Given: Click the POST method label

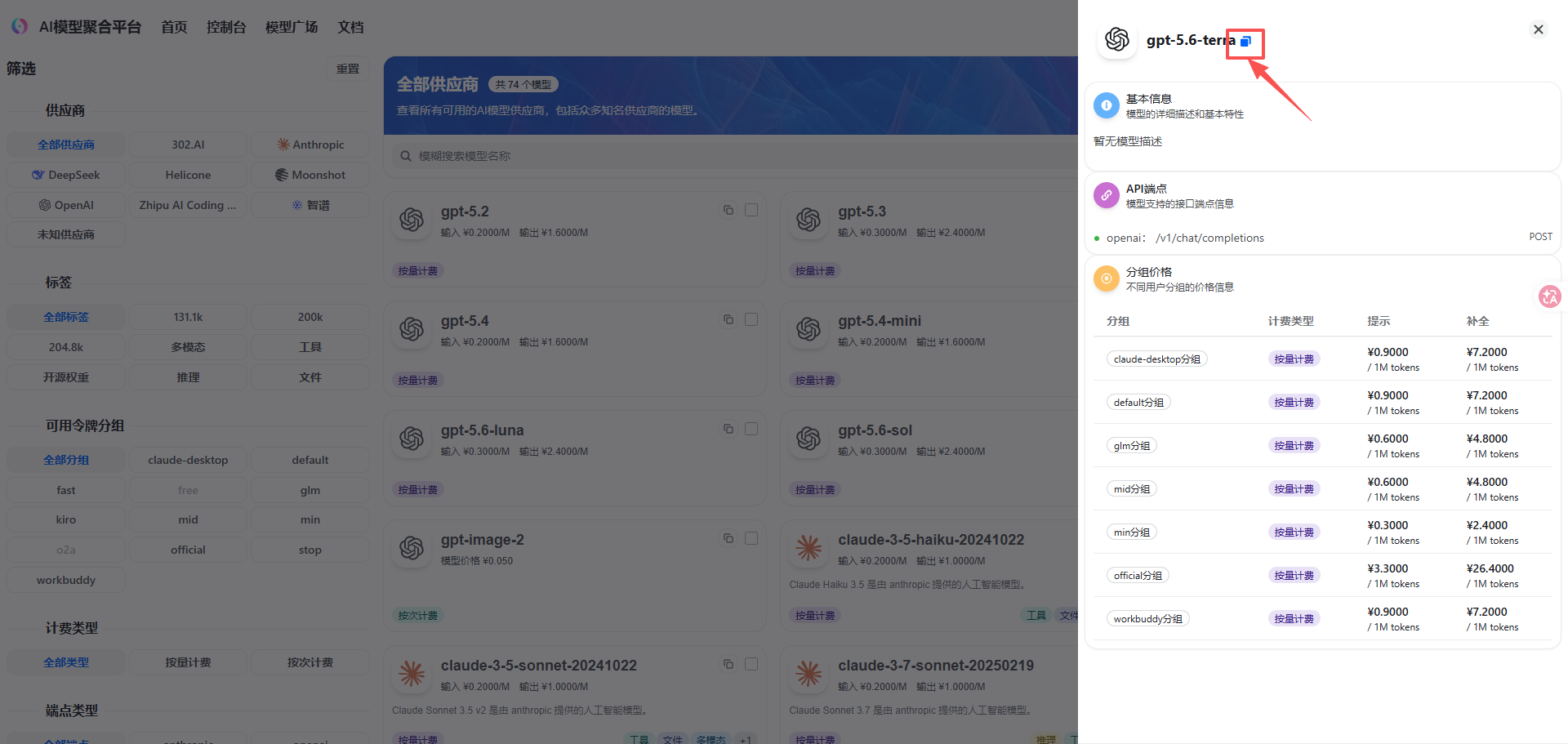Looking at the screenshot, I should click(1541, 237).
